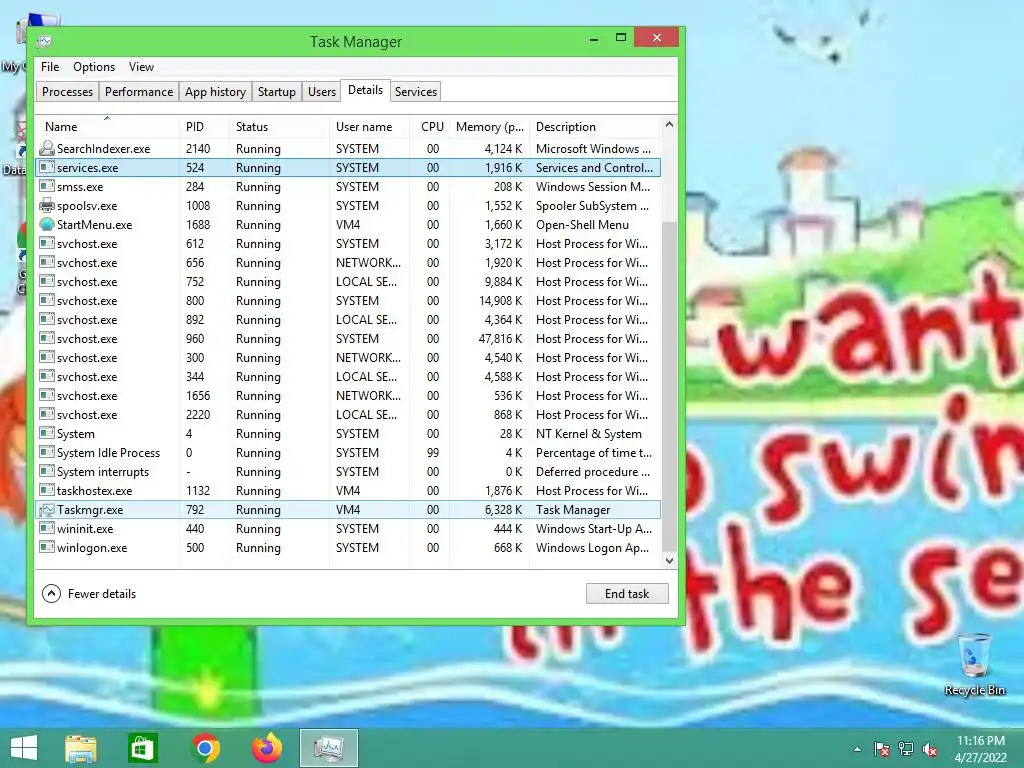
Task: Click the 6,328 K value for Taskmgr.exe
Action: pos(504,509)
